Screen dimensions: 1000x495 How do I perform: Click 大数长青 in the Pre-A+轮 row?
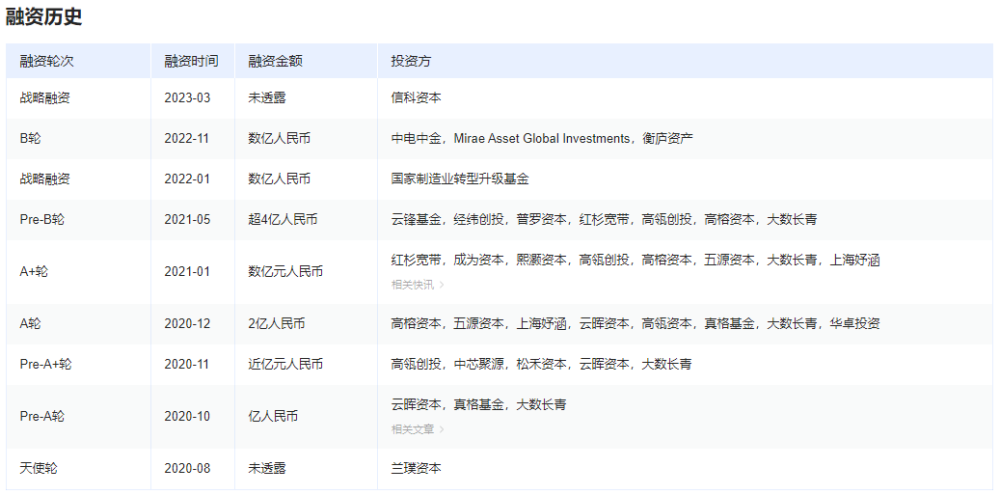coord(666,364)
